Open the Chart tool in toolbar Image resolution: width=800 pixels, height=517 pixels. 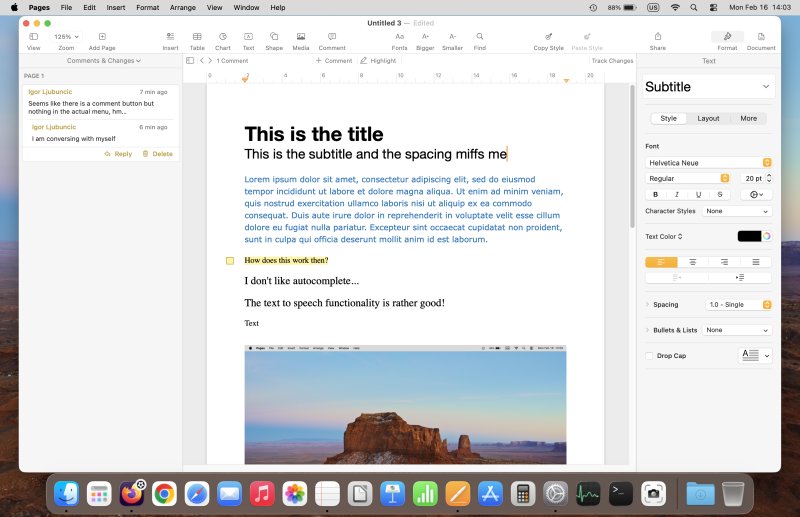[x=222, y=37]
